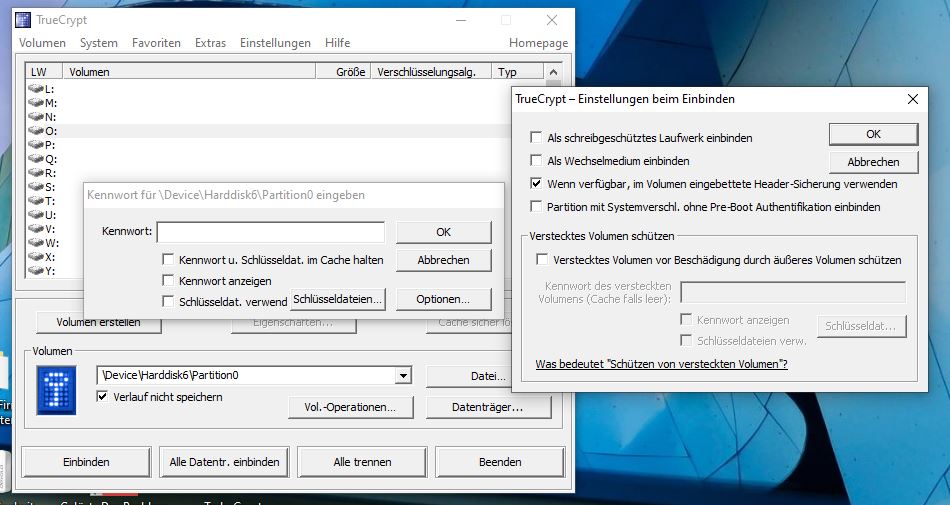Open the Homepage menu item
The height and width of the screenshot is (505, 950).
pos(538,43)
